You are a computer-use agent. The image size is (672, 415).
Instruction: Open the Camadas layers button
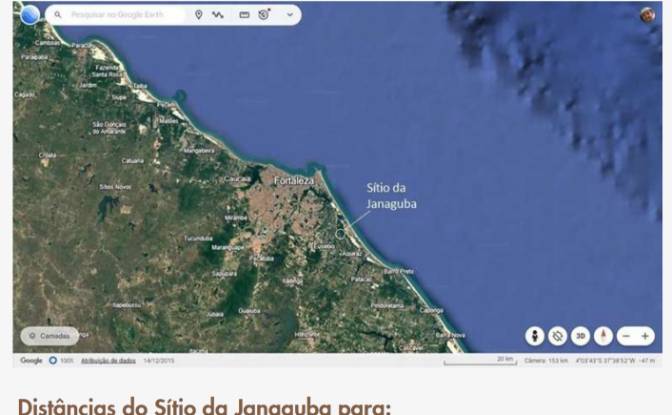point(50,336)
